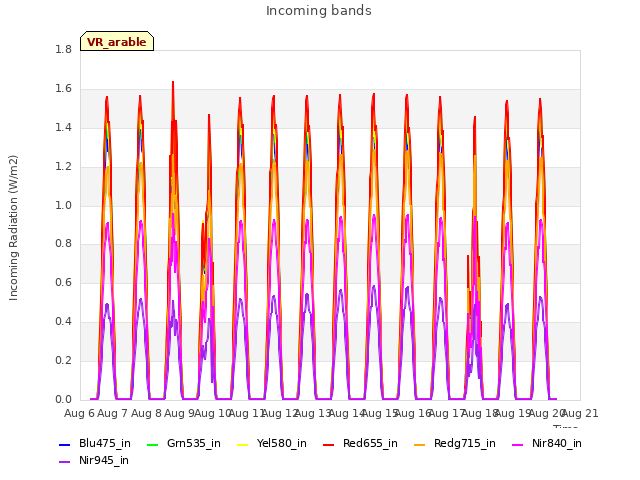Click the Aug 6 x-axis date label
The image size is (640, 480).
point(79,414)
